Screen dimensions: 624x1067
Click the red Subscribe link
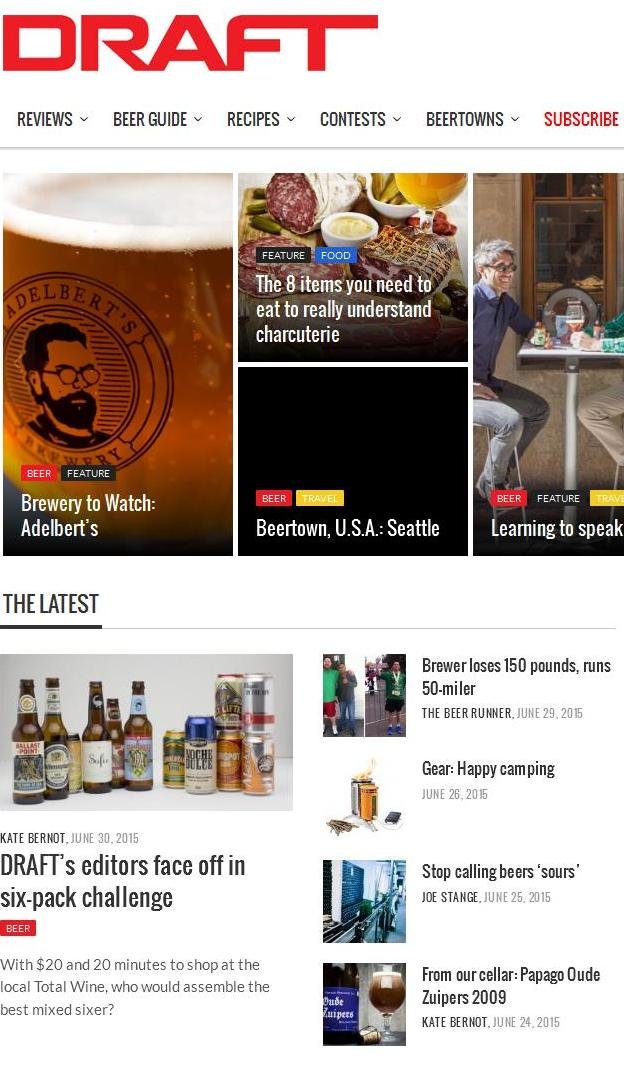[581, 119]
